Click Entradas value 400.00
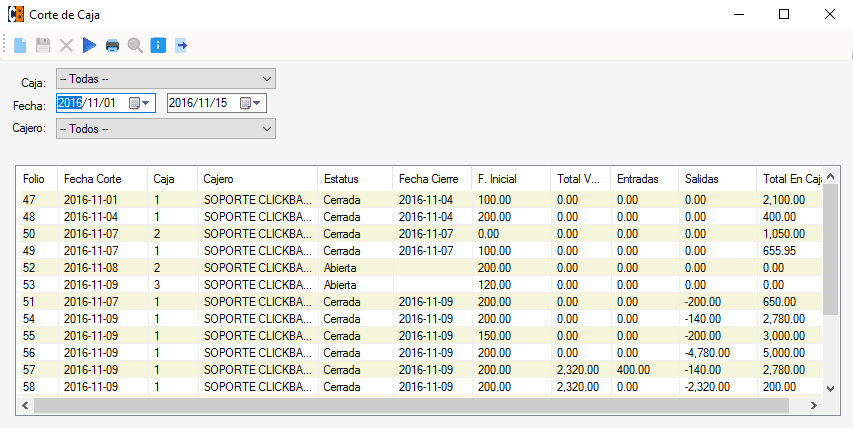This screenshot has width=853, height=428. 633,370
